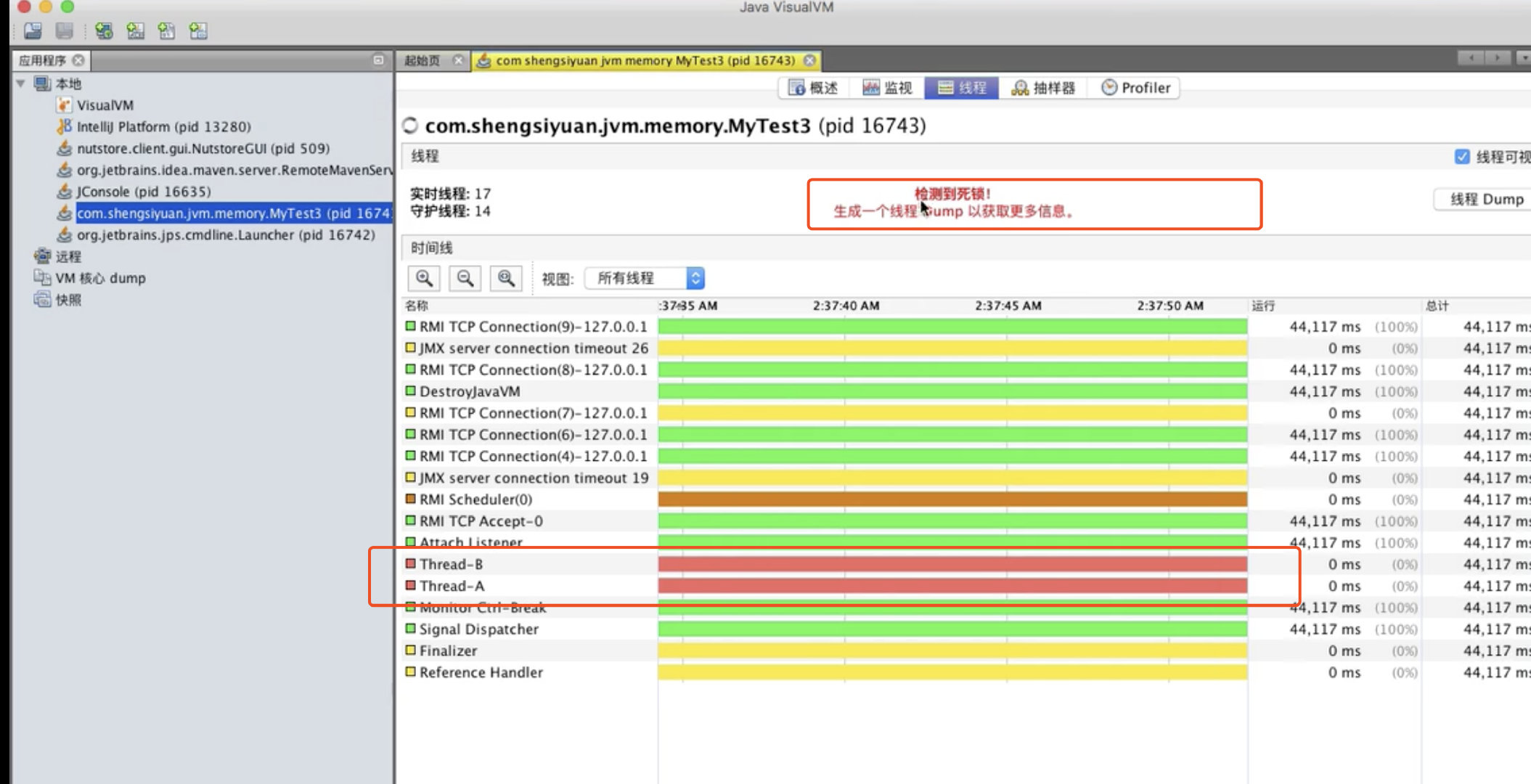Click the zoom in magnifier icon
1531x784 pixels.
425,278
